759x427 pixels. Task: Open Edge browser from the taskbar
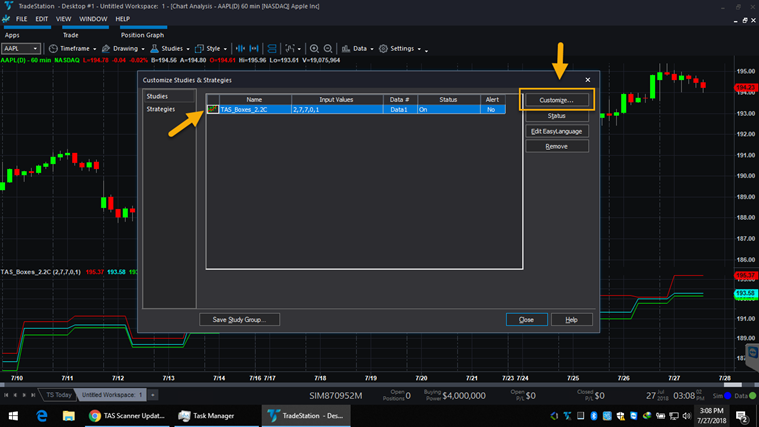coord(42,416)
